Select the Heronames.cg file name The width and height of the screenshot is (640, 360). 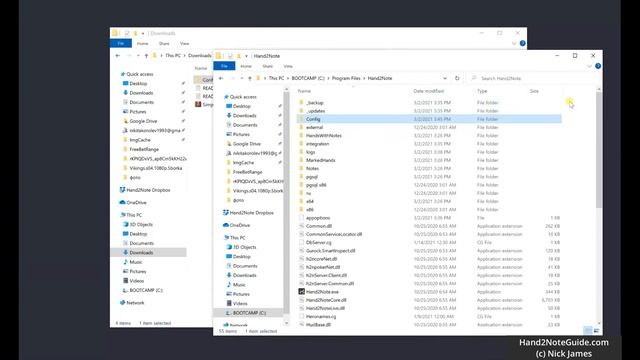click(x=321, y=316)
